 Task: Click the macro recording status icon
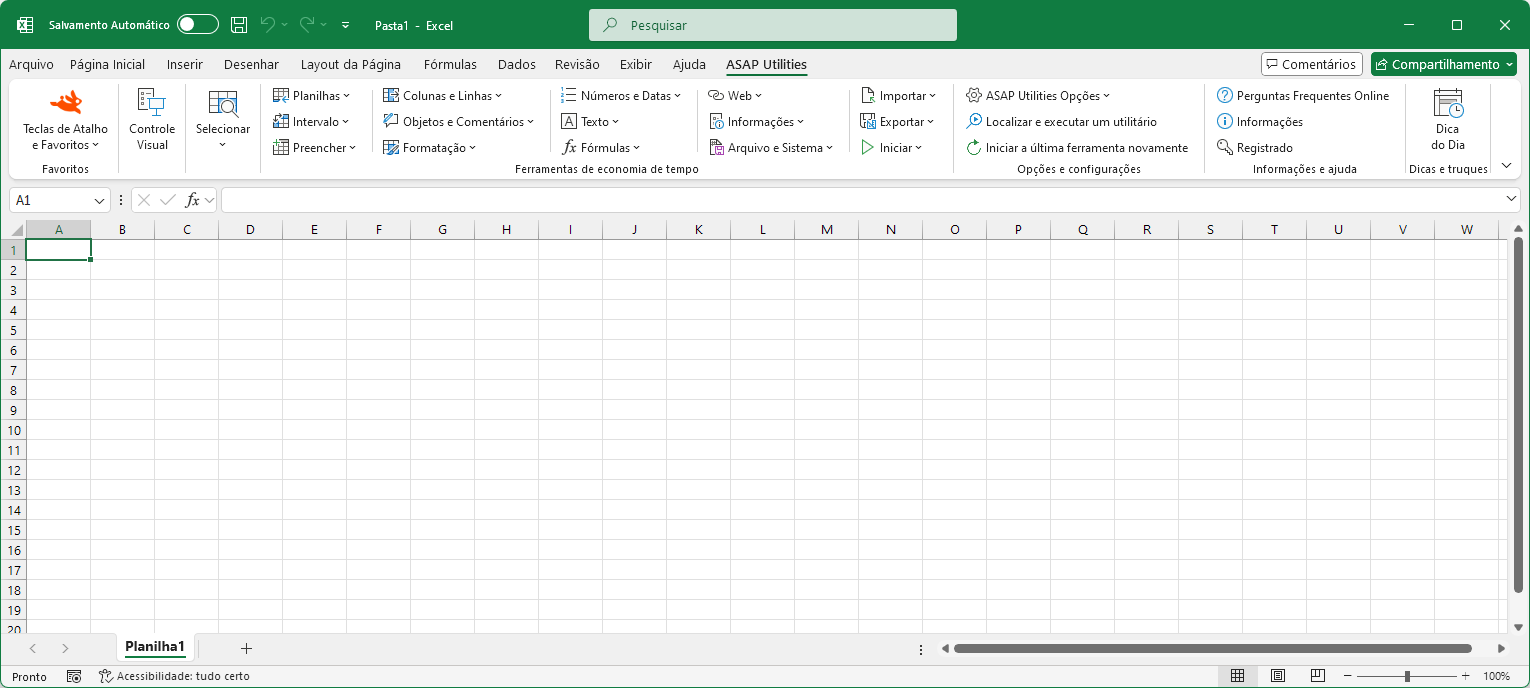point(74,676)
